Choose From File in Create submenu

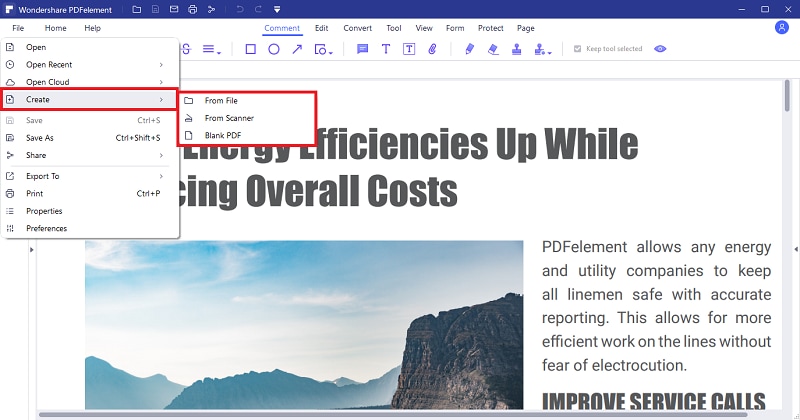click(x=247, y=101)
